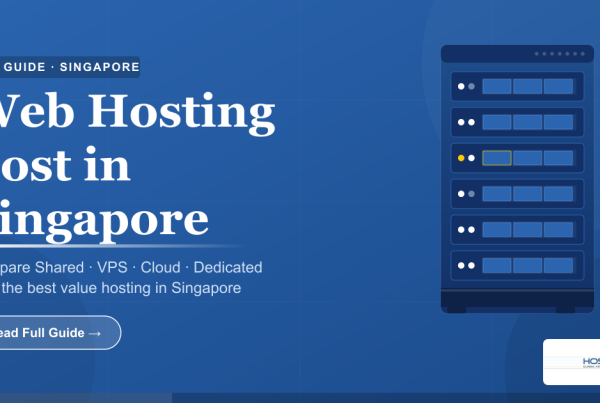
Task: Click the 'Shared · VPS · Cloud · Dedicated' subtitle
Action: (148, 267)
